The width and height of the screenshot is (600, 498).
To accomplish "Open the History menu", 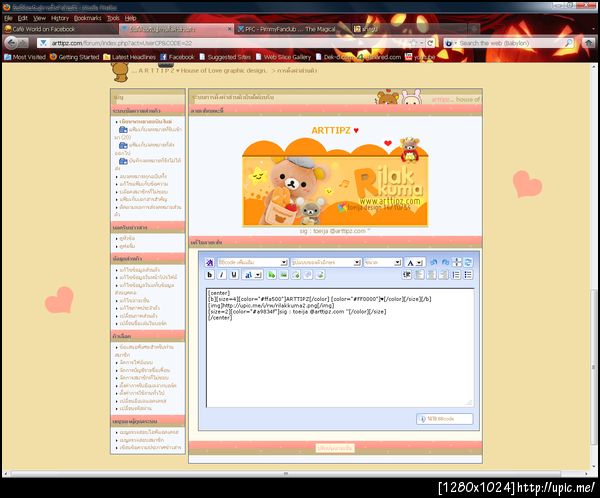I will click(x=60, y=18).
